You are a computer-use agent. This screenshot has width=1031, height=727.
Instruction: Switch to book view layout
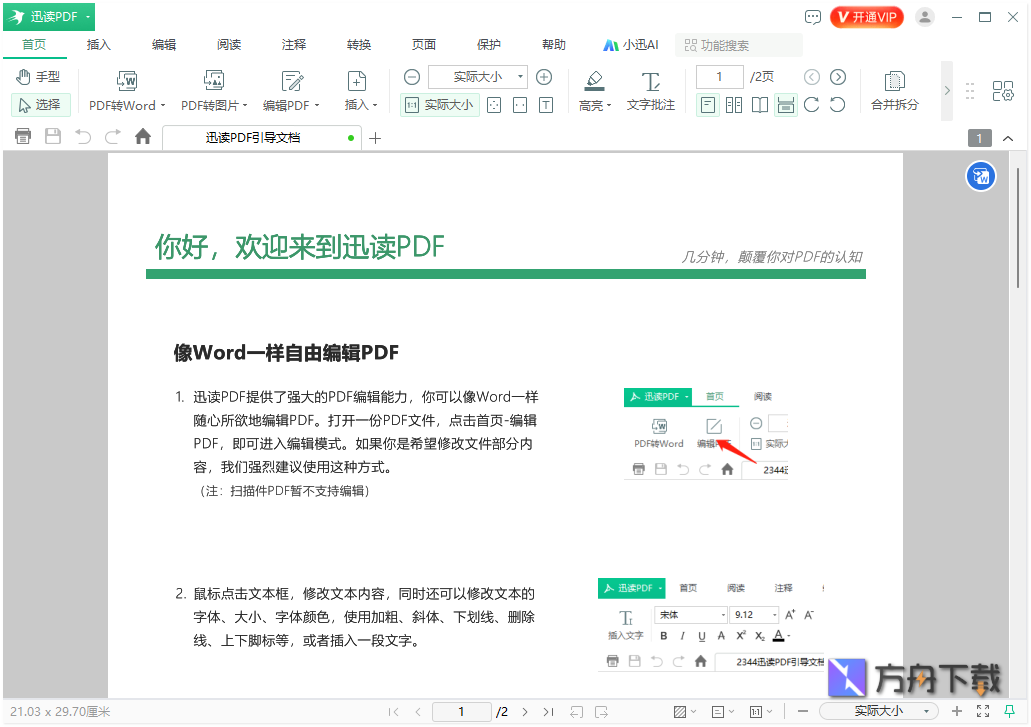pyautogui.click(x=759, y=105)
